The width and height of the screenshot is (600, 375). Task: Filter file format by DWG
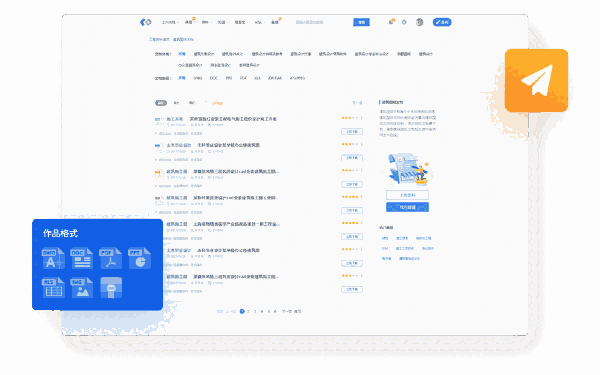tap(197, 78)
